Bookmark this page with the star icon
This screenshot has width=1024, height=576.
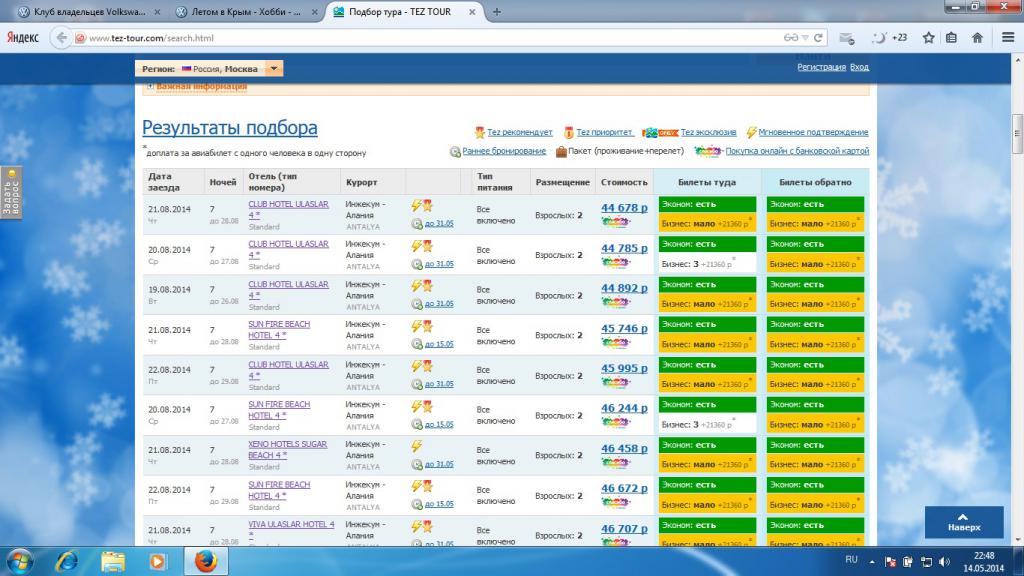tap(929, 38)
